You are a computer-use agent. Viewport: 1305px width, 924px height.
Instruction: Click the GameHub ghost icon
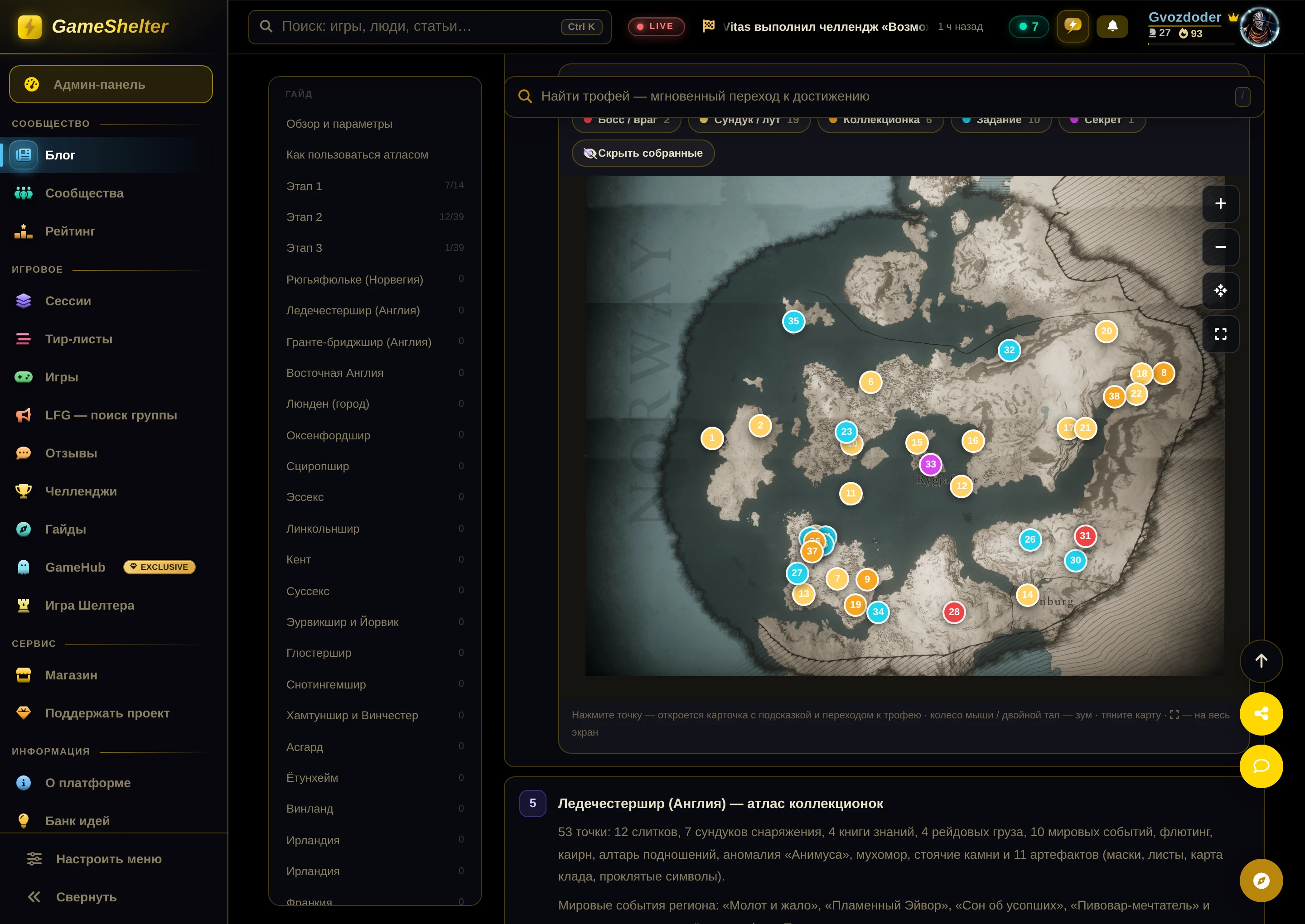pos(23,567)
